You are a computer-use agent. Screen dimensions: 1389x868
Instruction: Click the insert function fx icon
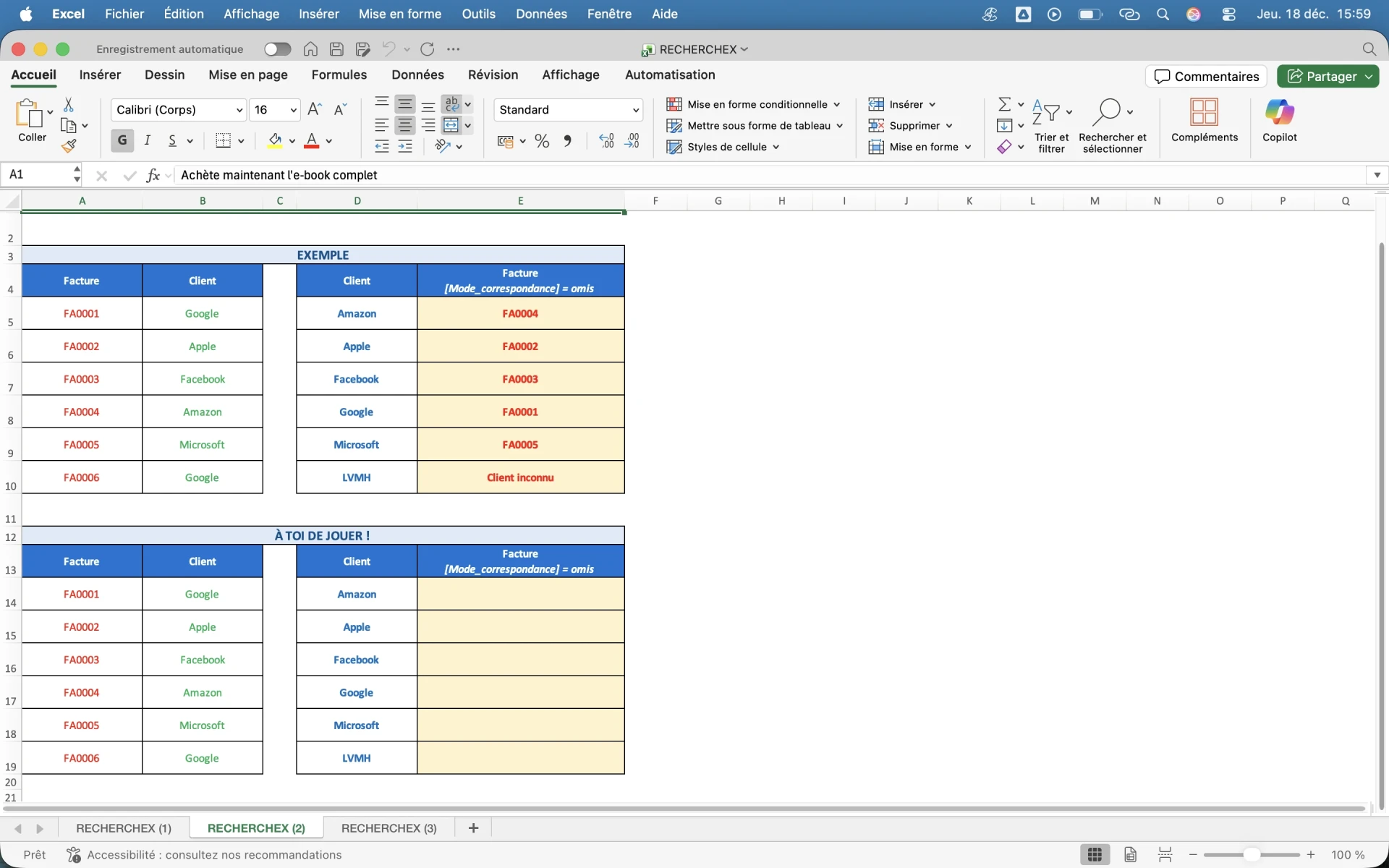[x=153, y=175]
